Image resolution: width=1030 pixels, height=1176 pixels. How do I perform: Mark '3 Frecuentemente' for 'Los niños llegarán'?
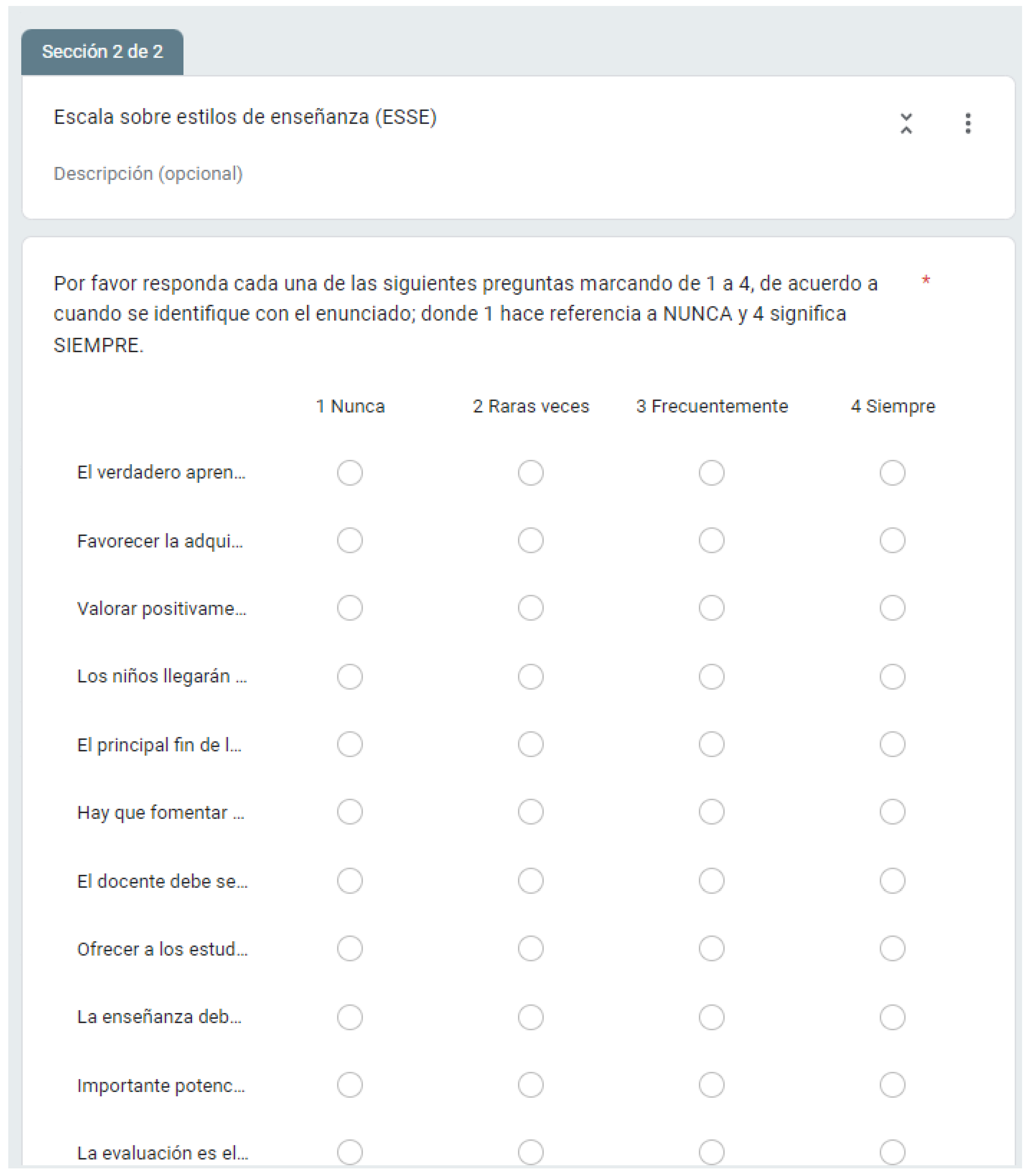click(x=711, y=676)
